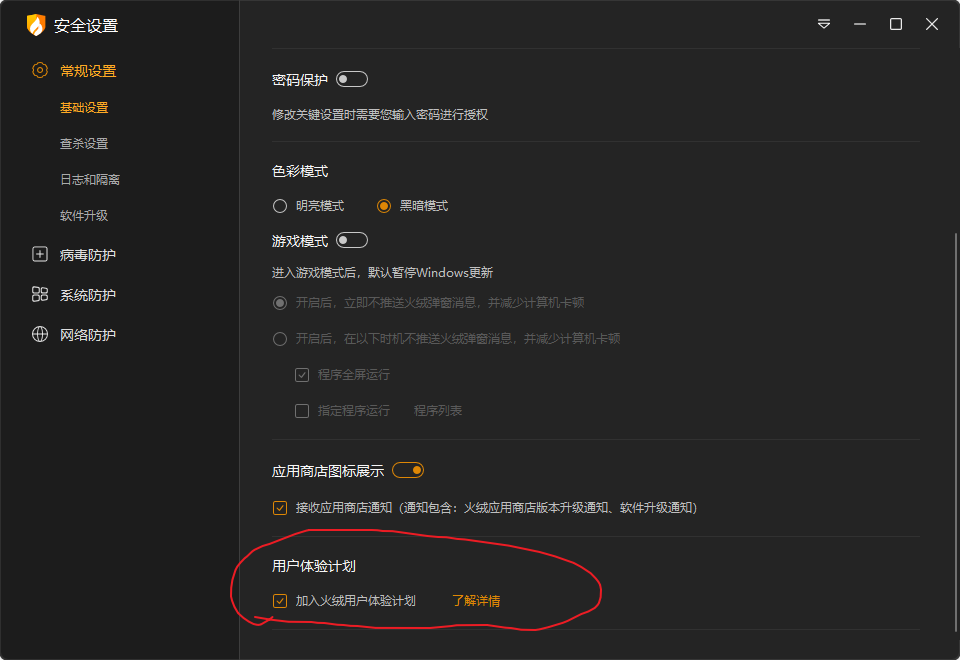Turn on the 游戏模式 toggle
Image resolution: width=960 pixels, height=660 pixels.
352,240
